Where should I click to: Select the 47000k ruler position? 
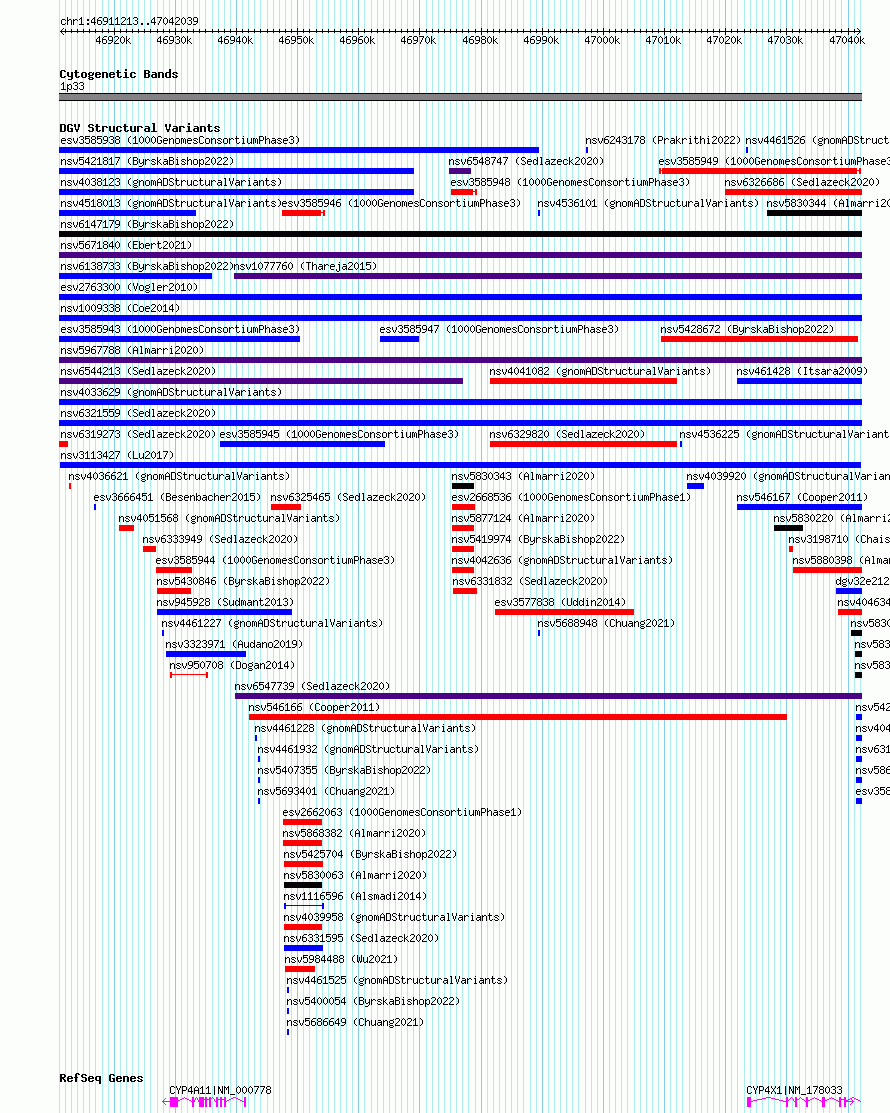coord(602,40)
